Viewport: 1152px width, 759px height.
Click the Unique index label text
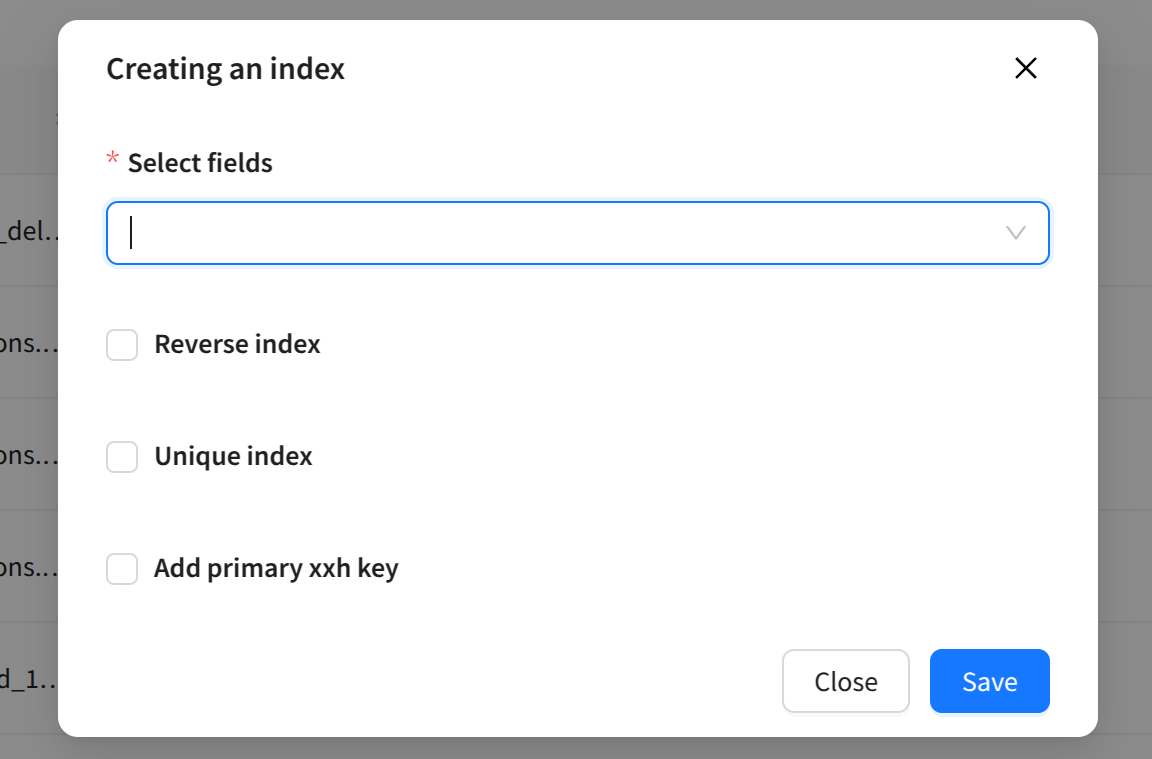coord(233,457)
